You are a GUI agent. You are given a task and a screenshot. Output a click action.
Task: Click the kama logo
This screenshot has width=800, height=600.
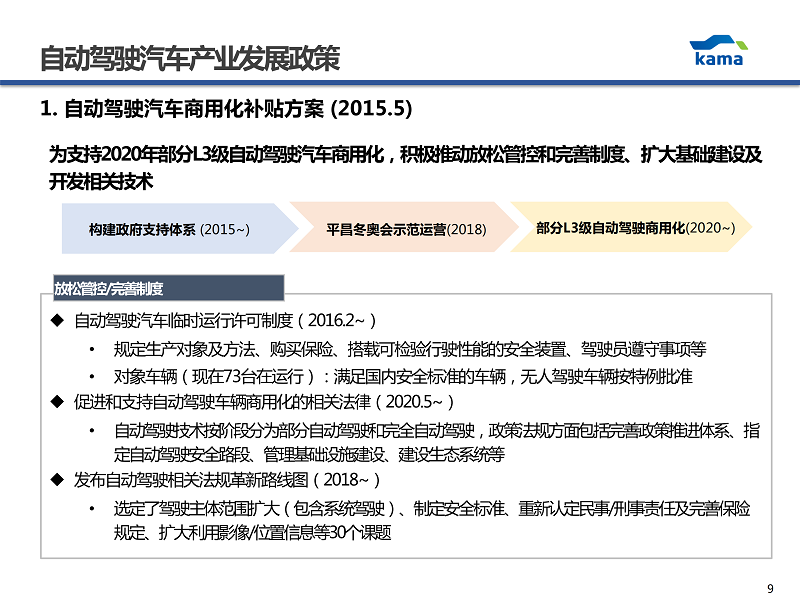pos(718,50)
